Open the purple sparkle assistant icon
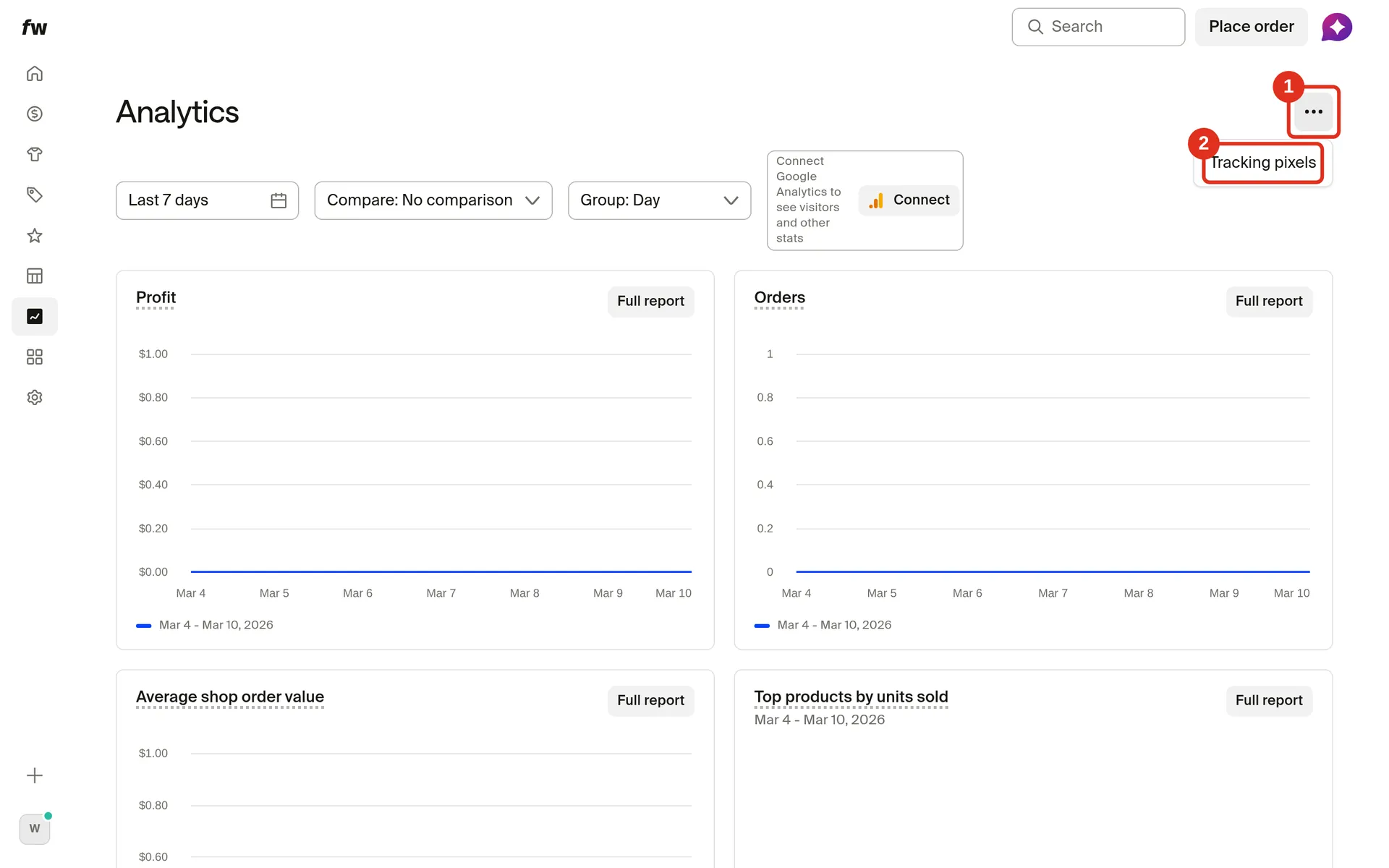 pyautogui.click(x=1337, y=27)
